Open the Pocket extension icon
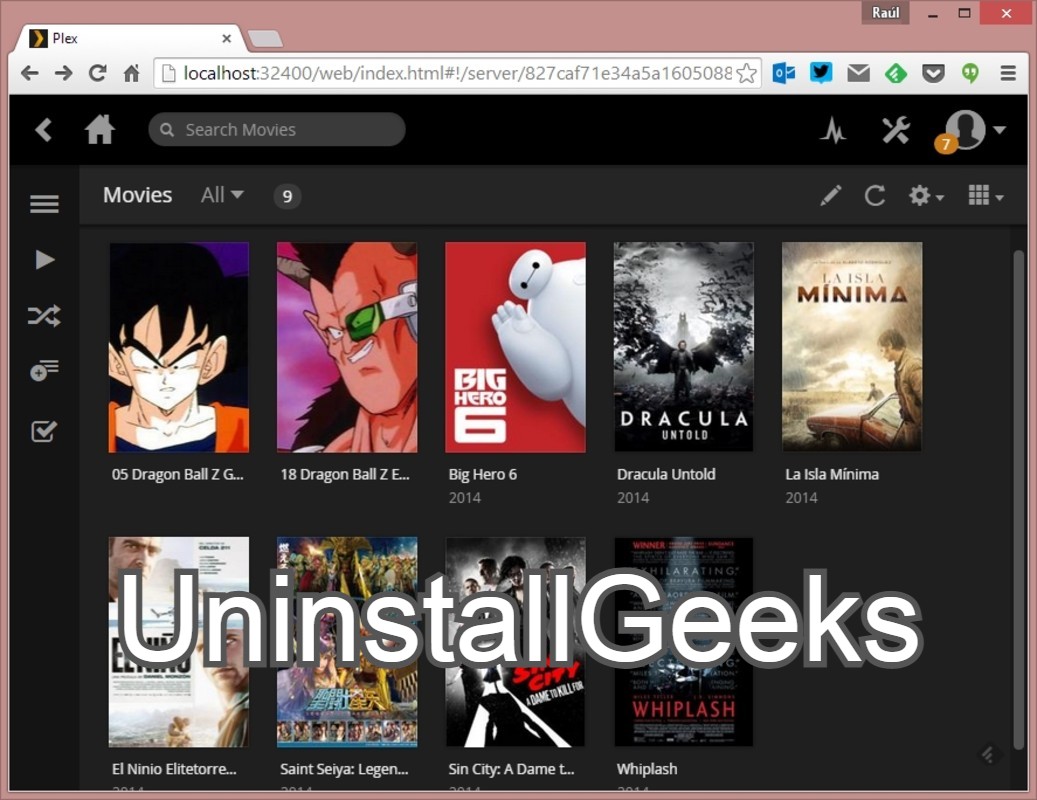1037x800 pixels. (x=933, y=73)
